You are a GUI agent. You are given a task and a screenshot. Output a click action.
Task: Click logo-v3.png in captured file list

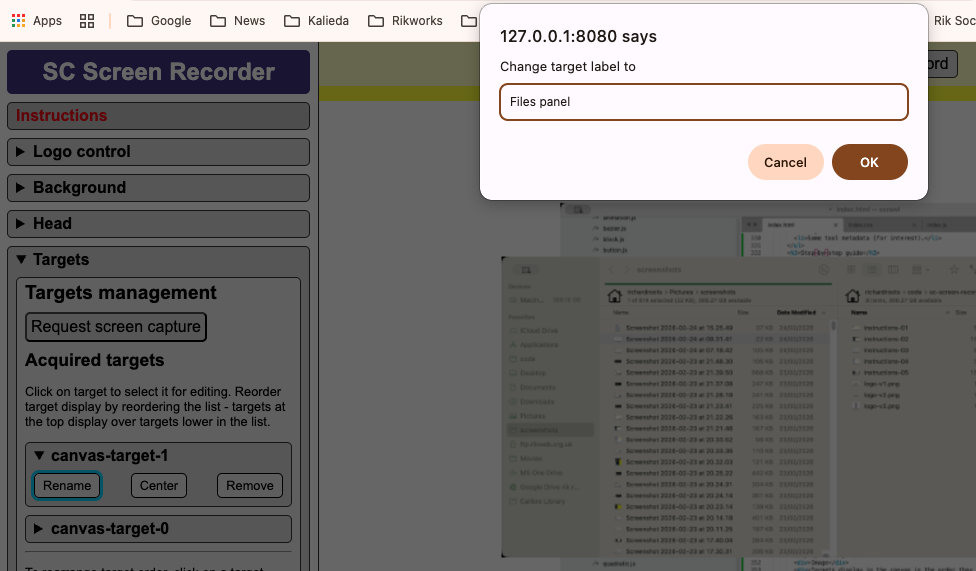(x=881, y=406)
